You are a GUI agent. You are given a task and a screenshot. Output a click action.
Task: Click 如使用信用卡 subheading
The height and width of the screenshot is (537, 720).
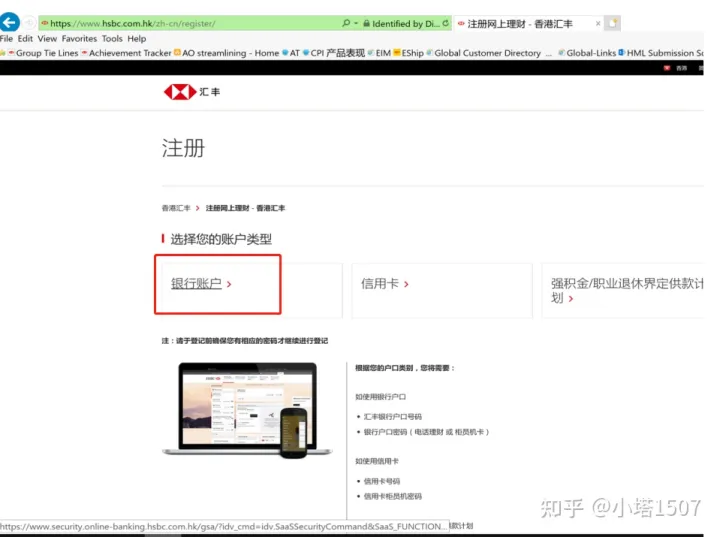pos(377,461)
